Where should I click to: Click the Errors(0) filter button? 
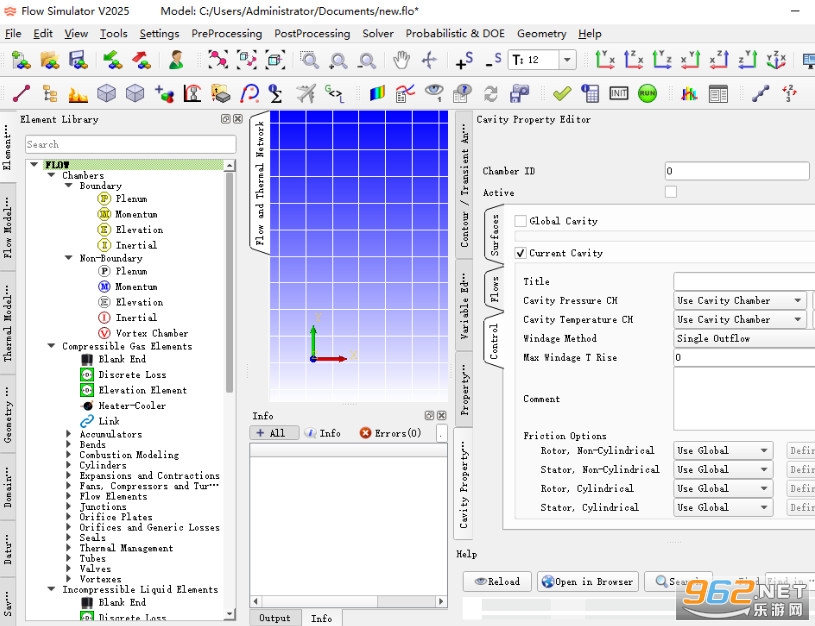[391, 433]
